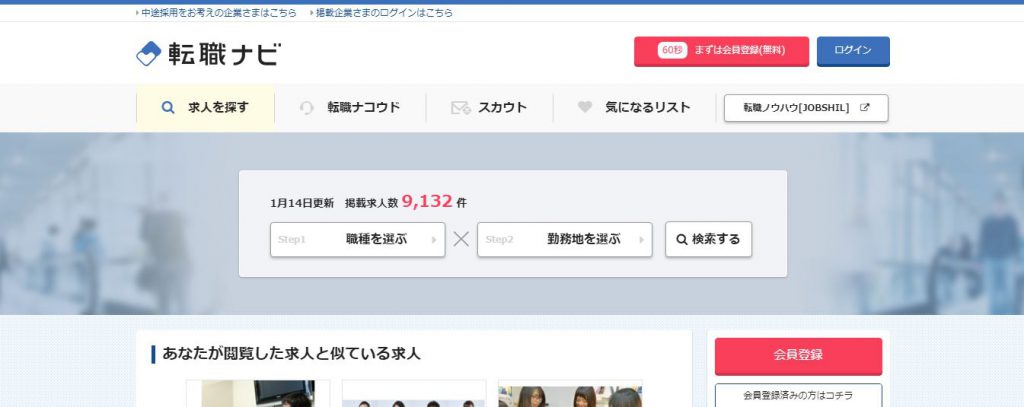Click the headset icon beside 転職ナコウド
The image size is (1024, 407).
[307, 108]
